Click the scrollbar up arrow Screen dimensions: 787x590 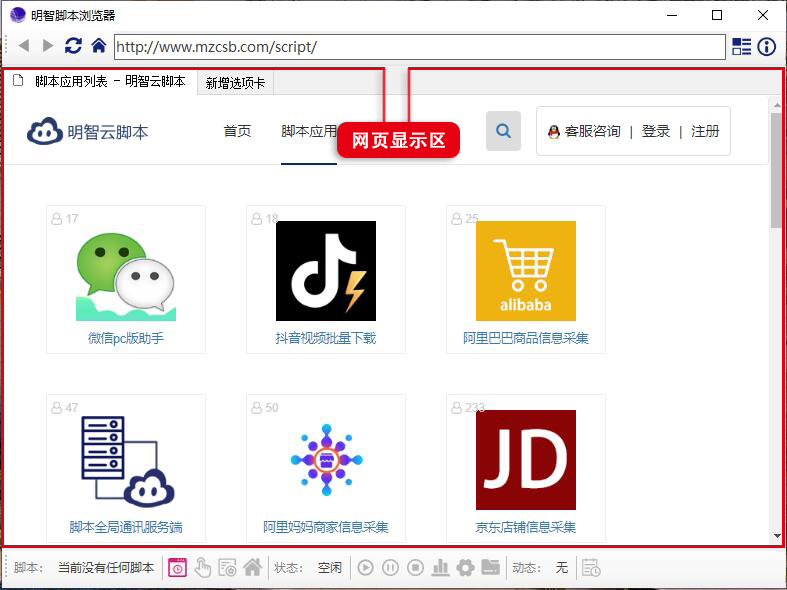pyautogui.click(x=776, y=105)
